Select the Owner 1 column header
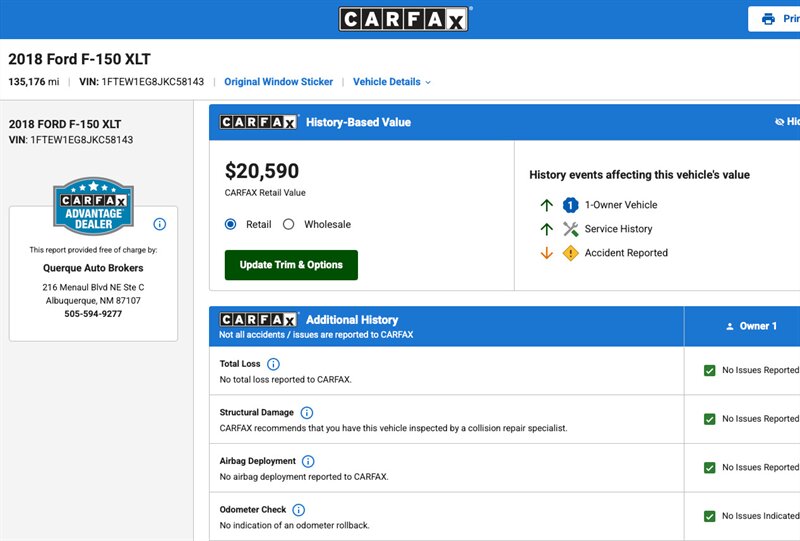The height and width of the screenshot is (541, 800). 752,326
